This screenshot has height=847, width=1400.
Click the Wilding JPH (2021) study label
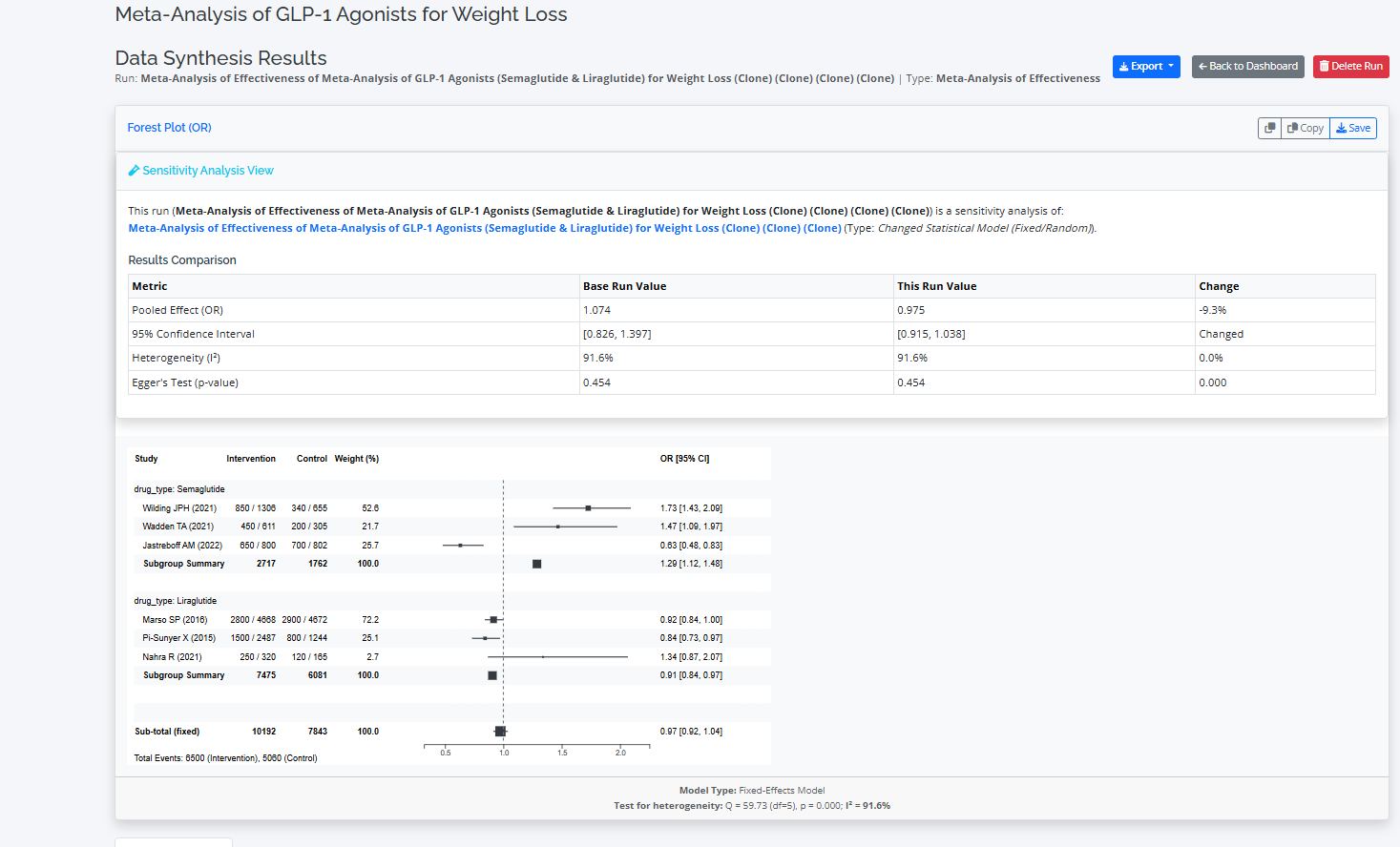click(x=179, y=508)
